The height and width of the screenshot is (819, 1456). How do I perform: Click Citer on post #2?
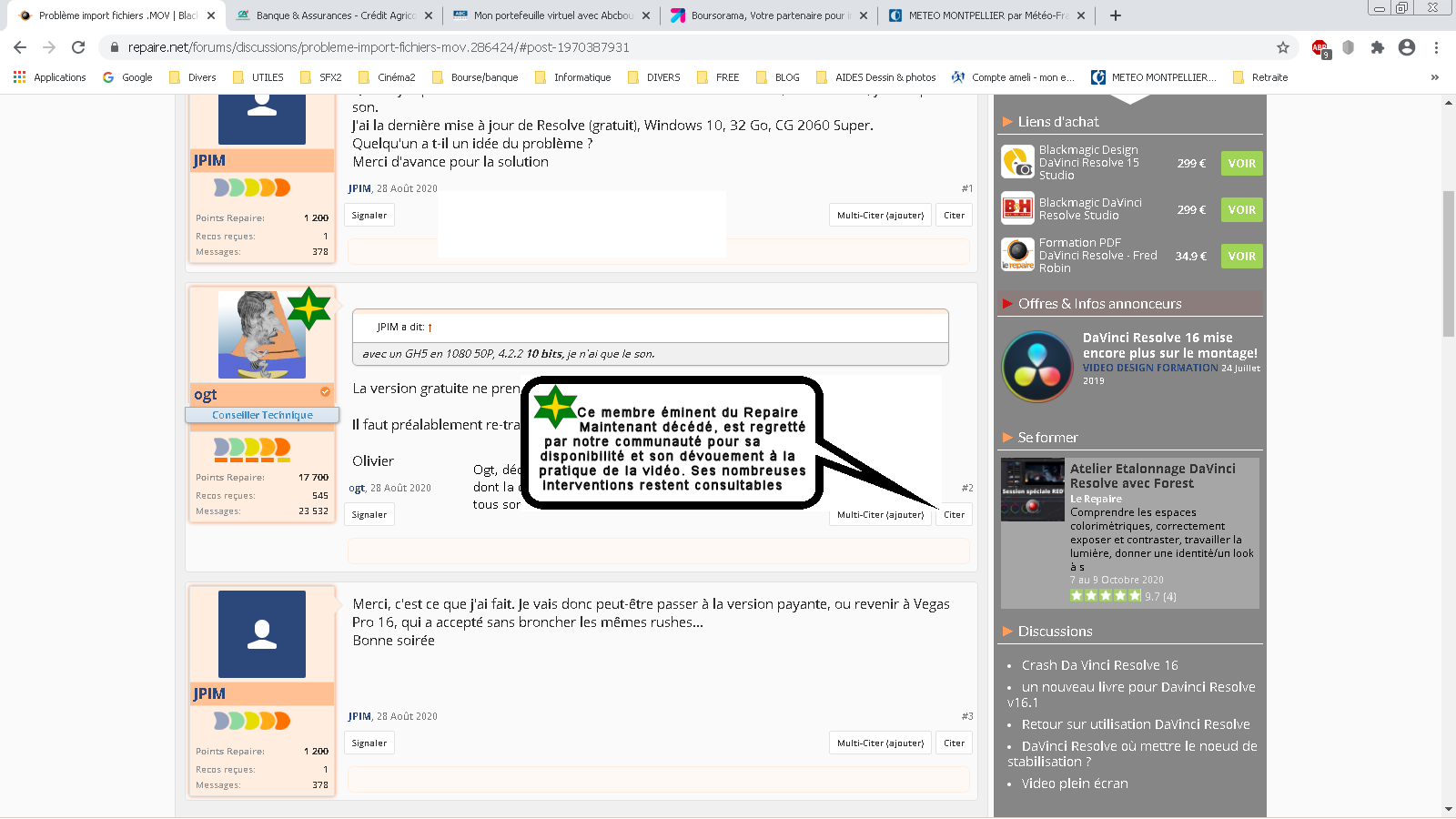click(954, 515)
